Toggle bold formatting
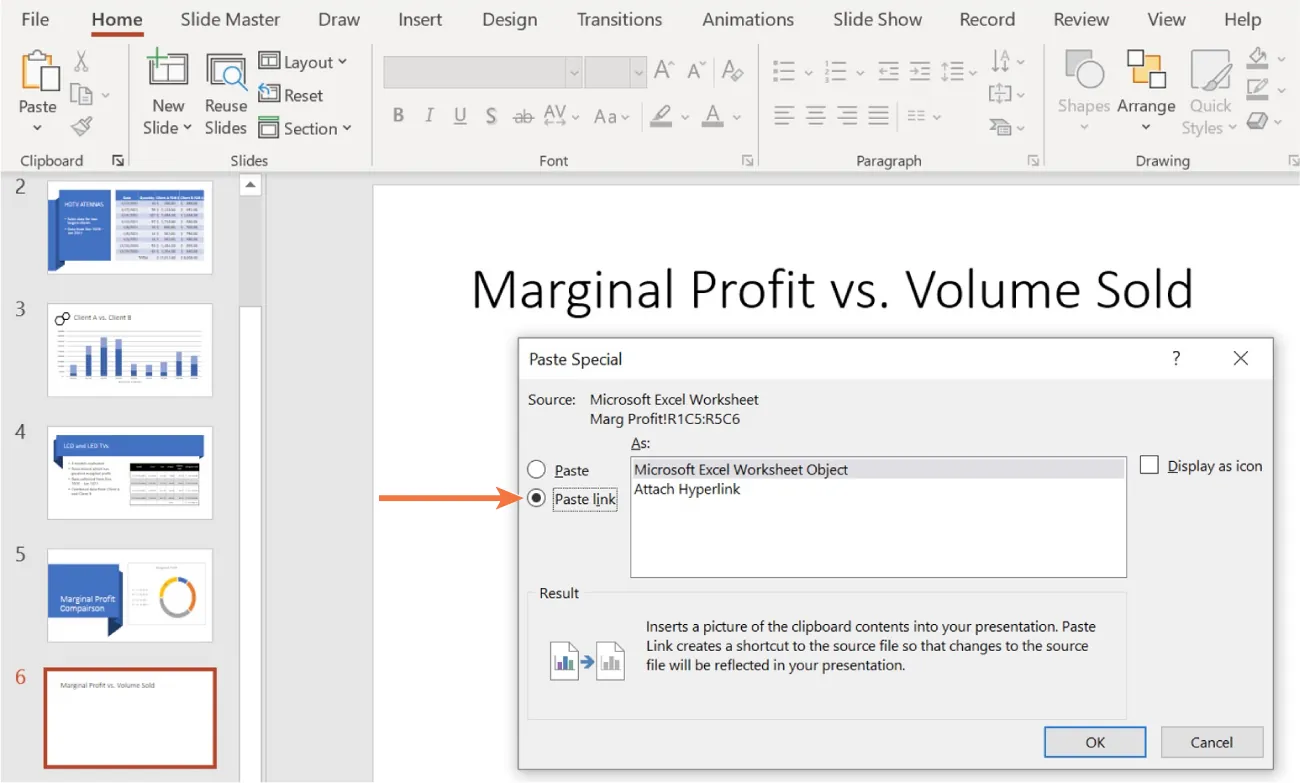Viewport: 1300px width, 783px height. pyautogui.click(x=398, y=115)
